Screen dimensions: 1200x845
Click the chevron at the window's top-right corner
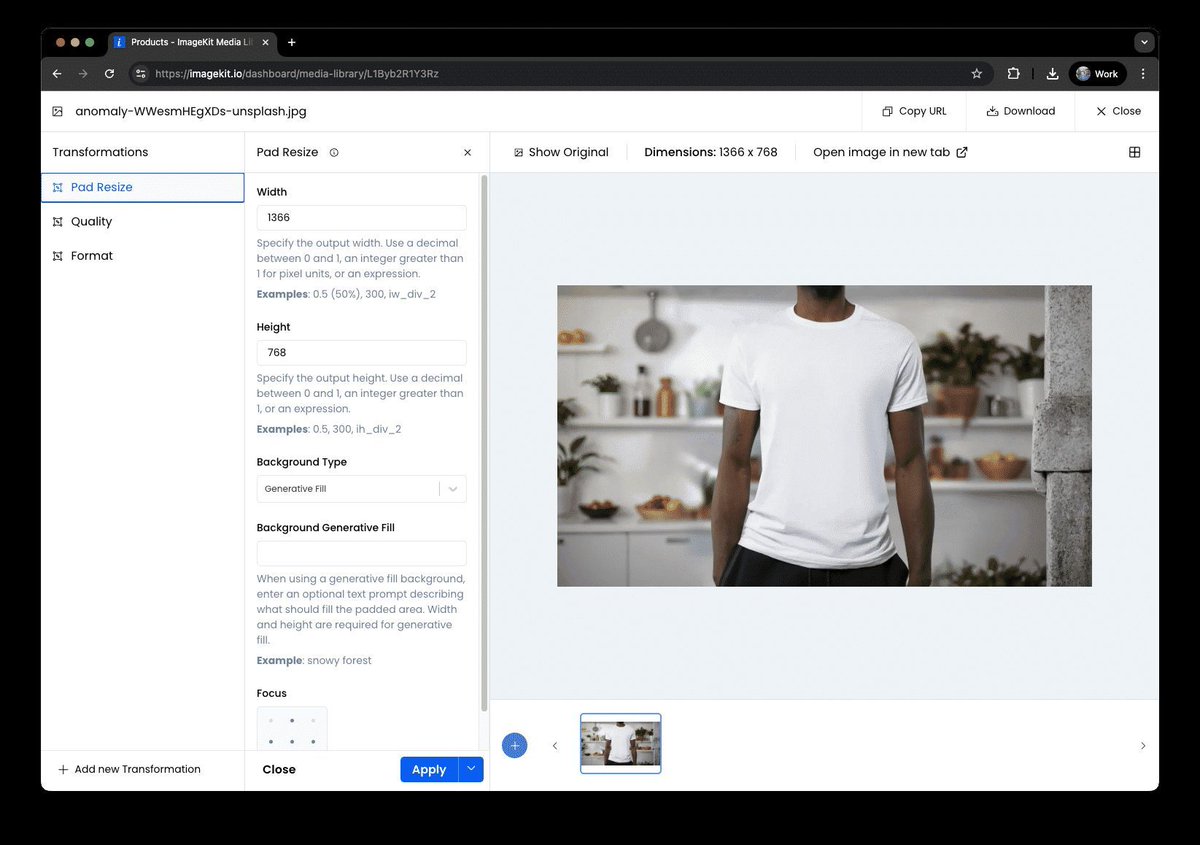tap(1143, 41)
